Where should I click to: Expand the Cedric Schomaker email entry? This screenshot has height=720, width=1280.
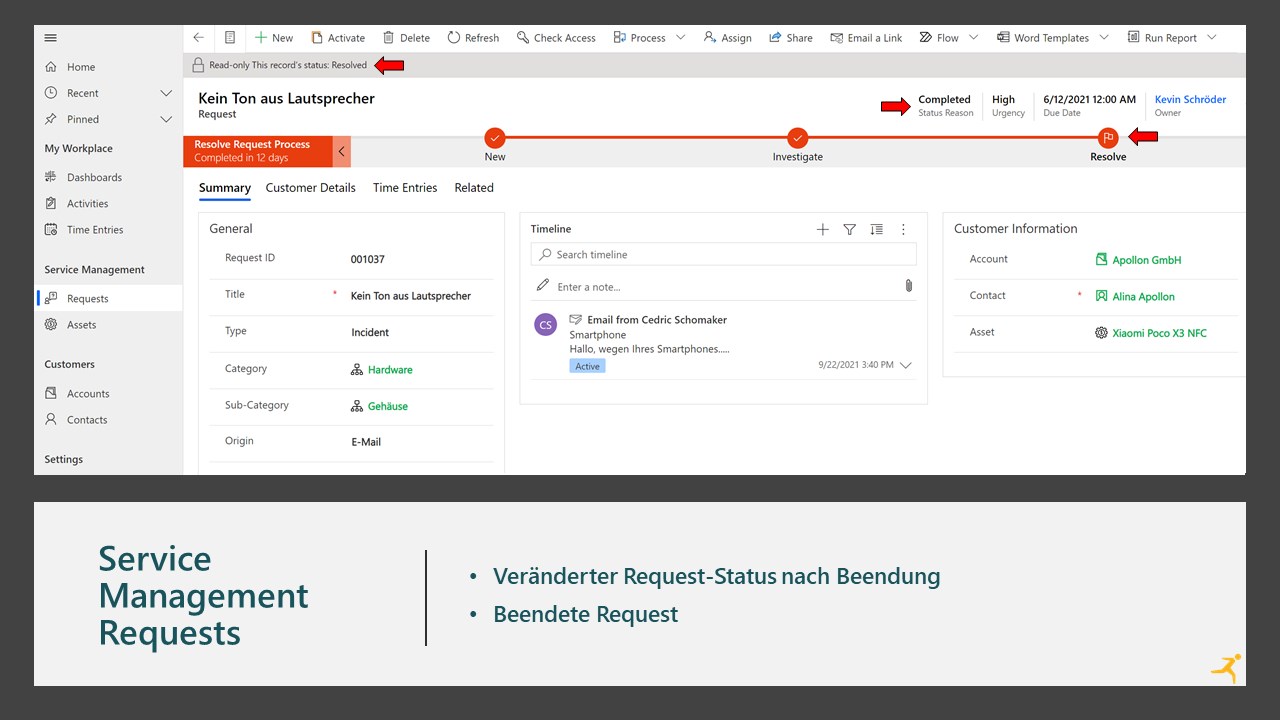coord(906,365)
